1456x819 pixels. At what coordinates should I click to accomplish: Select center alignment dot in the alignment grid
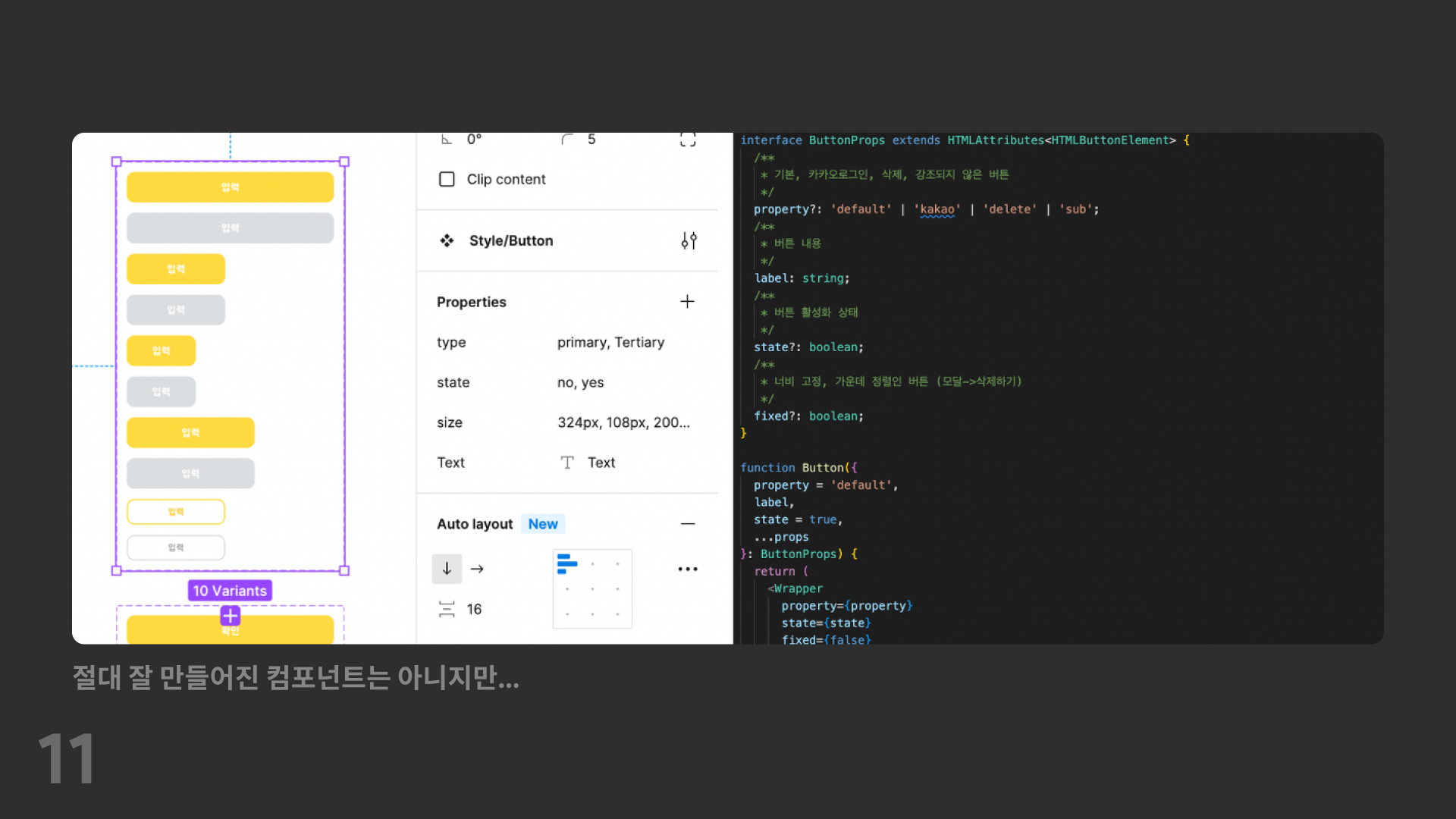pos(592,588)
